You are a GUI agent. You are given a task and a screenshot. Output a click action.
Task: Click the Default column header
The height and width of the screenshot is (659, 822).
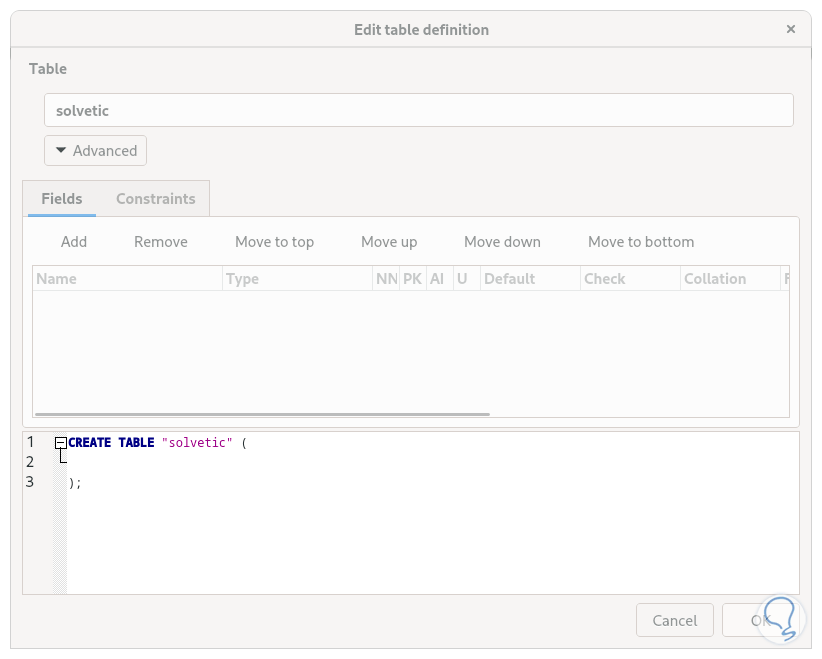(529, 279)
